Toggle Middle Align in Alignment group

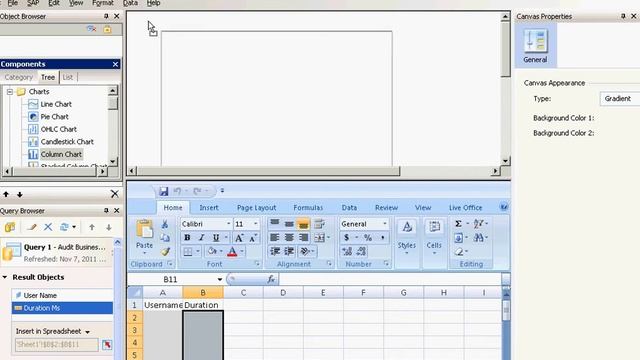(289, 224)
